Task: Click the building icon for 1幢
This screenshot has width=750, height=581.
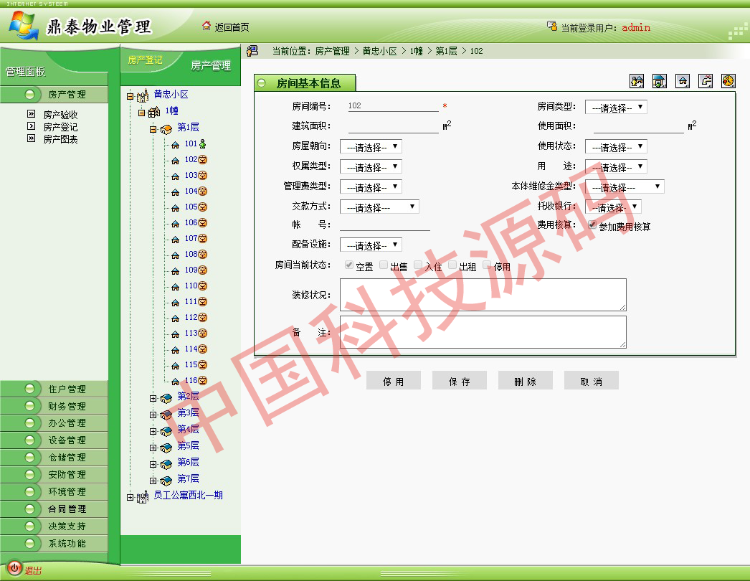Action: pyautogui.click(x=154, y=112)
